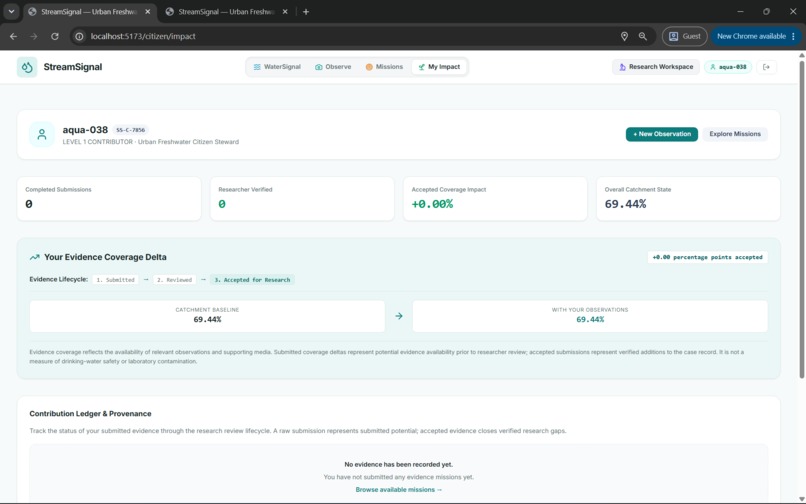
Task: Click the +0.00 percentage points accepted badge
Action: 707,257
